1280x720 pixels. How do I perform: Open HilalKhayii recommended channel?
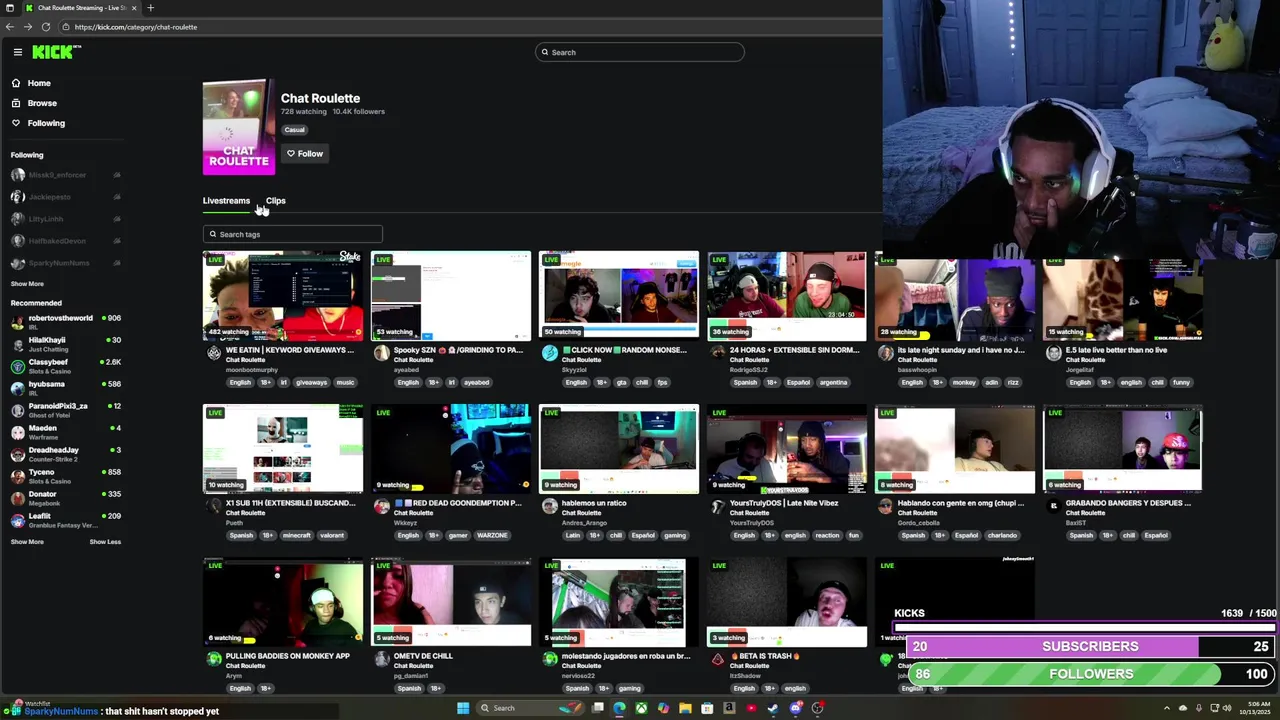click(x=66, y=344)
